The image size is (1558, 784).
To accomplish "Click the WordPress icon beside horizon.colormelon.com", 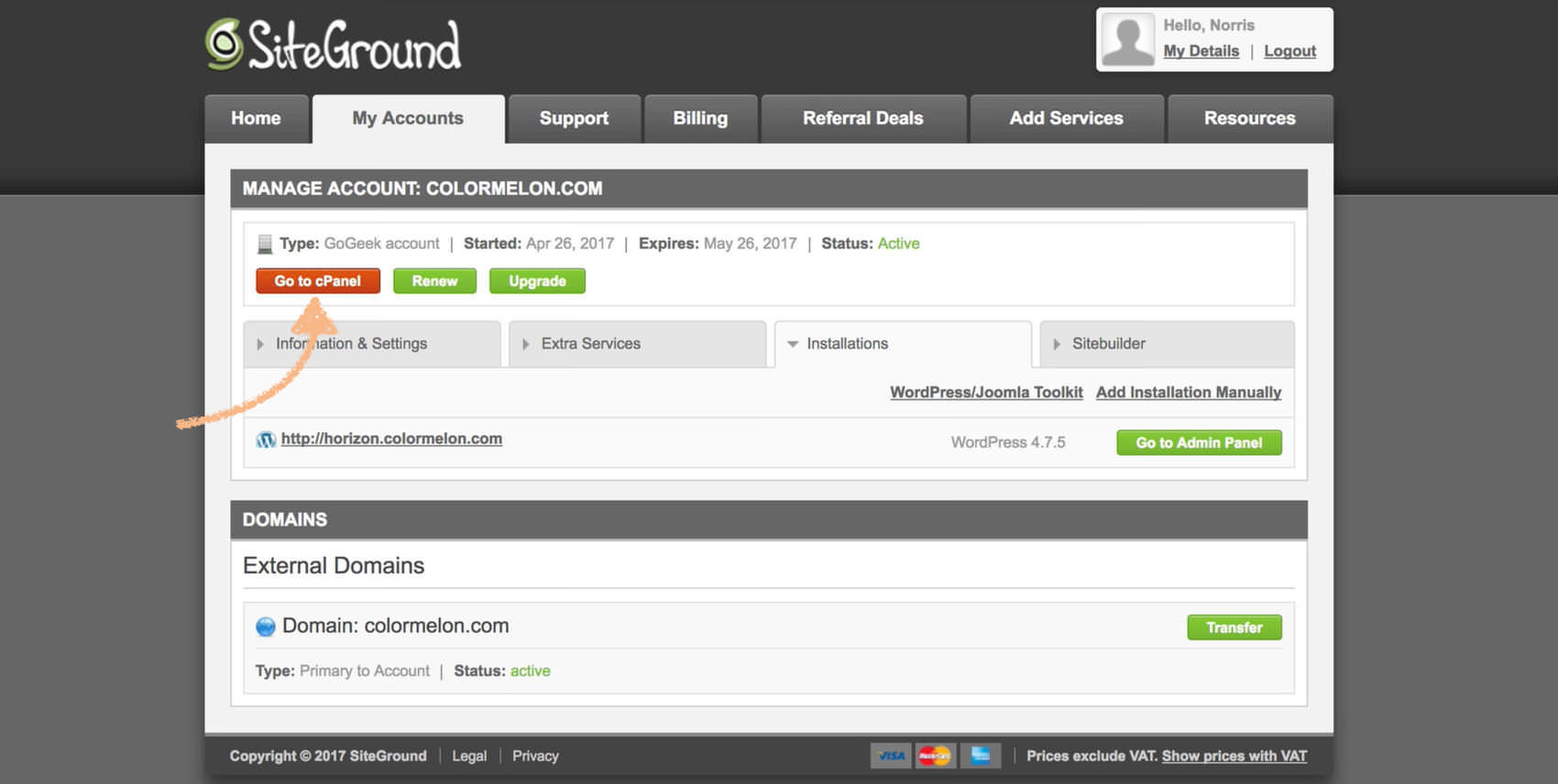I will point(266,440).
